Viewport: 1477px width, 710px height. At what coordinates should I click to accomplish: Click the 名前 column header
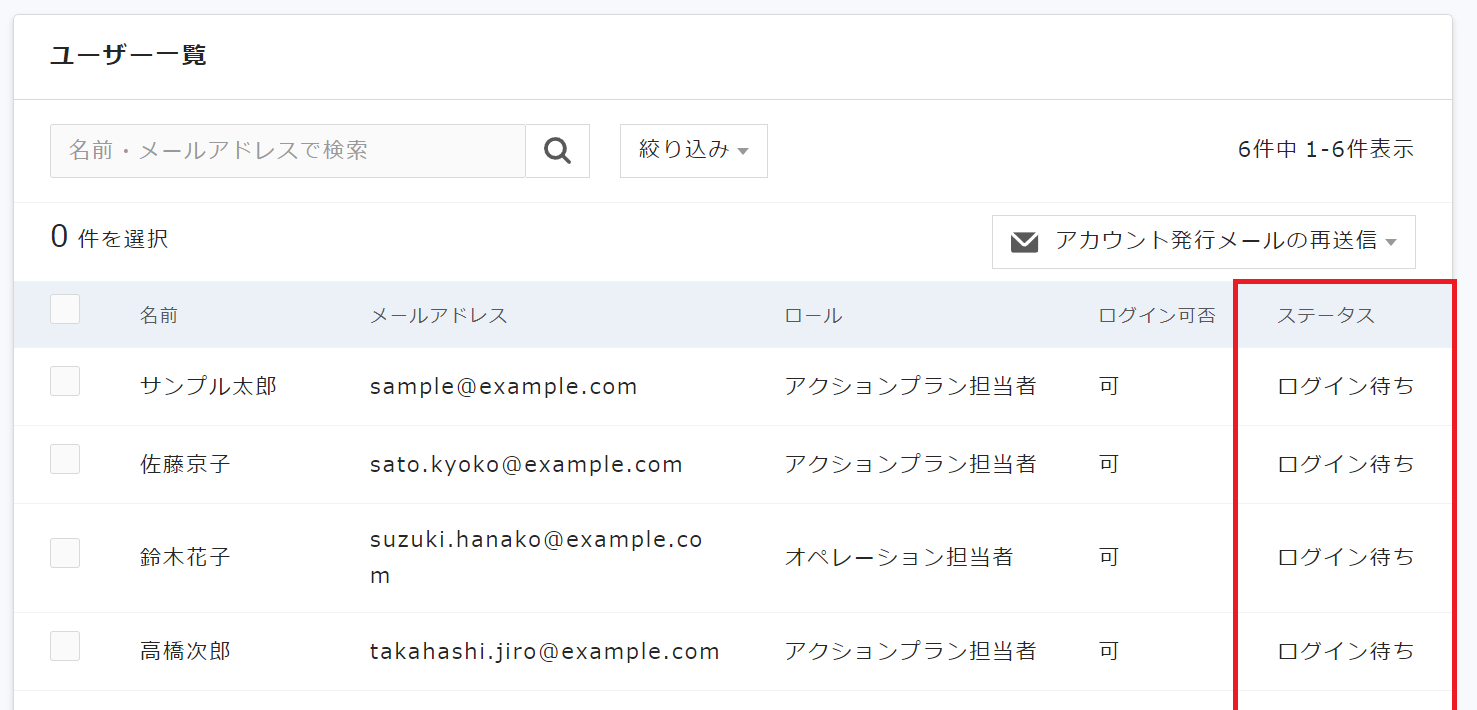159,316
